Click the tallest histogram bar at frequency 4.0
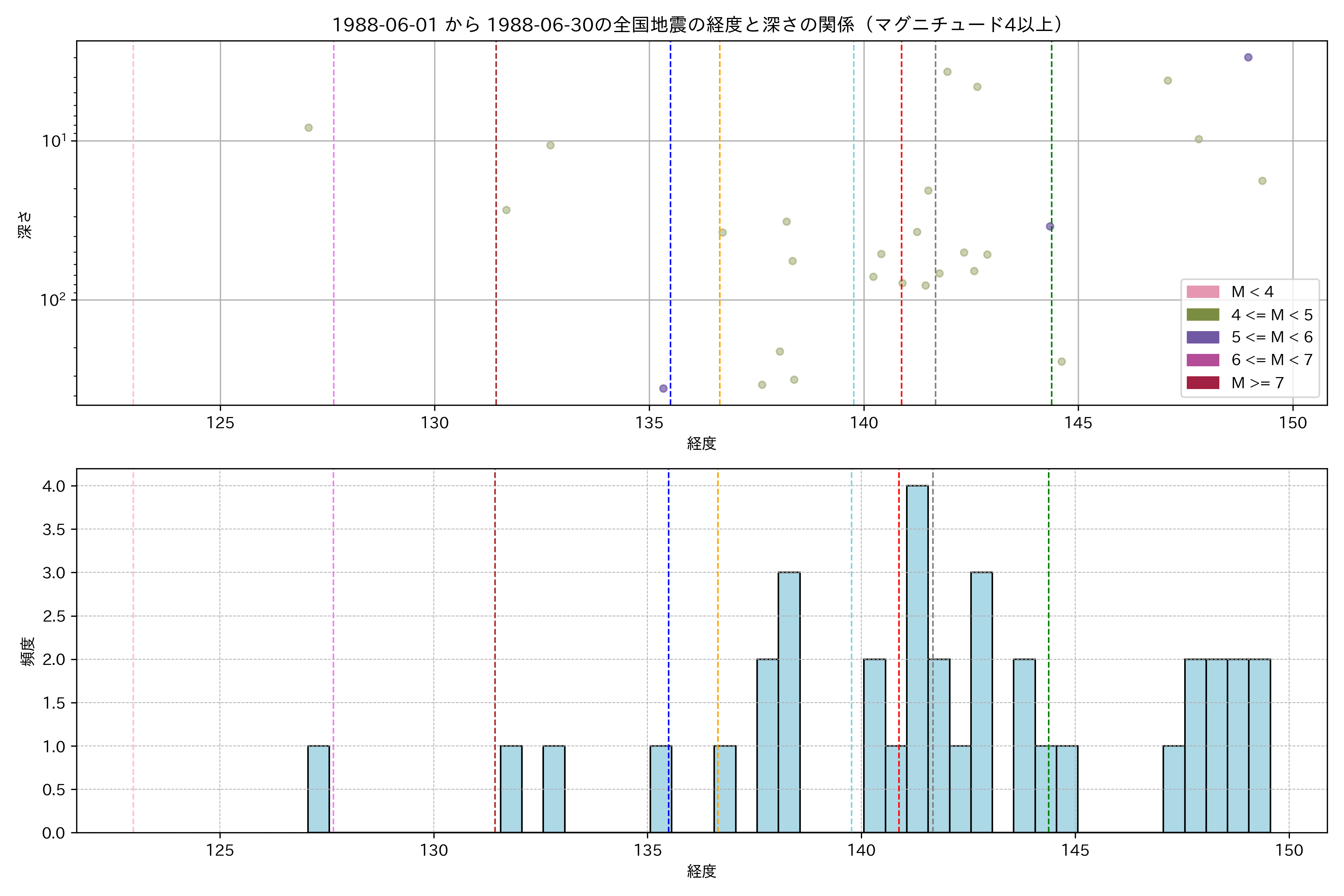The height and width of the screenshot is (896, 1344). pos(917,658)
